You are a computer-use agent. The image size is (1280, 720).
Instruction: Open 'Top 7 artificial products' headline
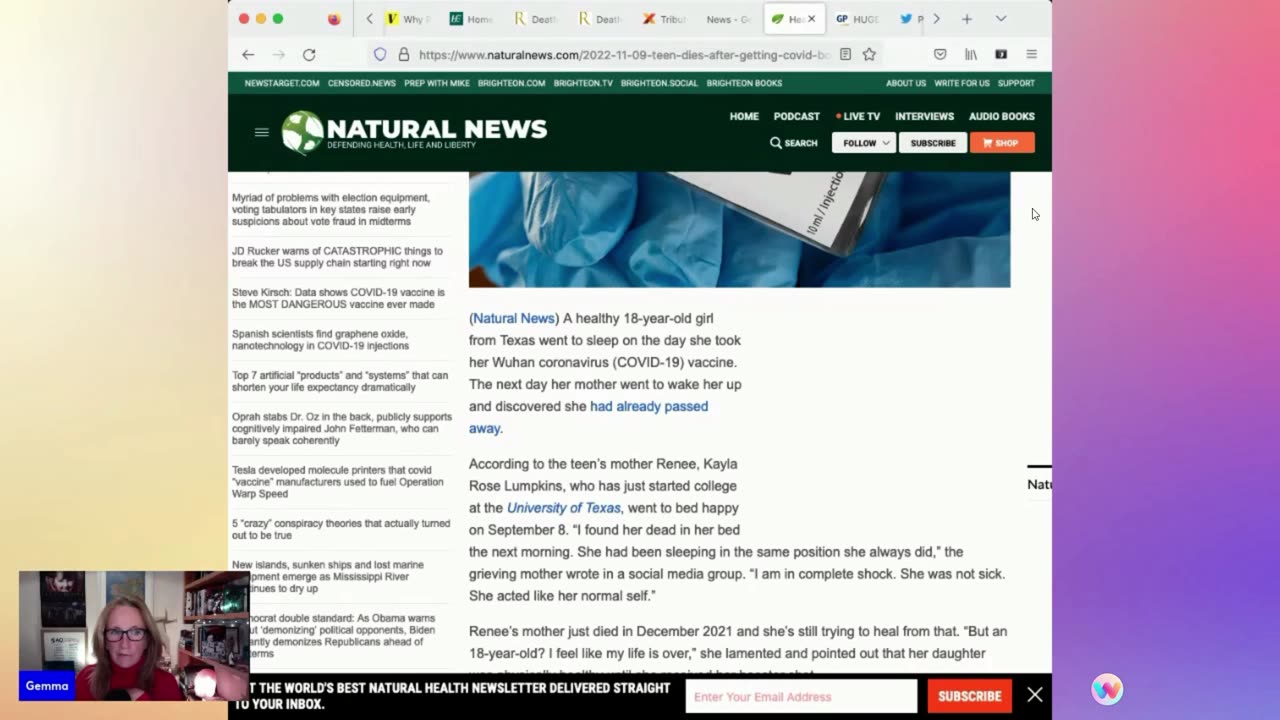(x=340, y=381)
